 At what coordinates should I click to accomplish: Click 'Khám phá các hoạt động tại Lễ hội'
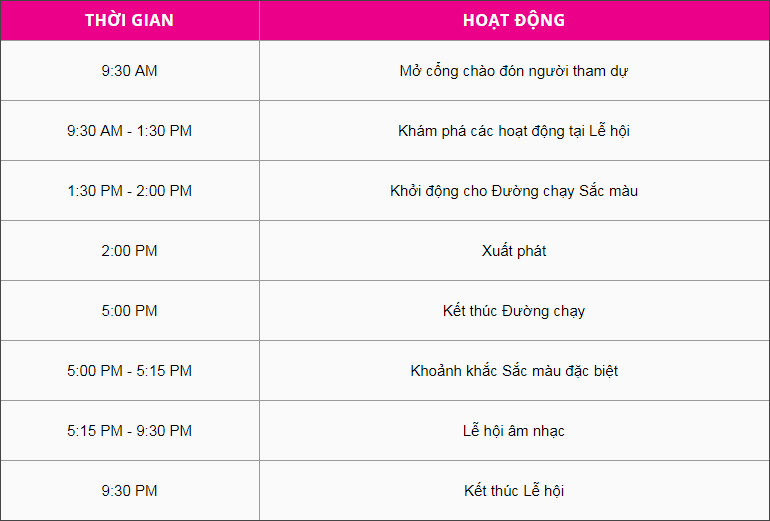[514, 131]
